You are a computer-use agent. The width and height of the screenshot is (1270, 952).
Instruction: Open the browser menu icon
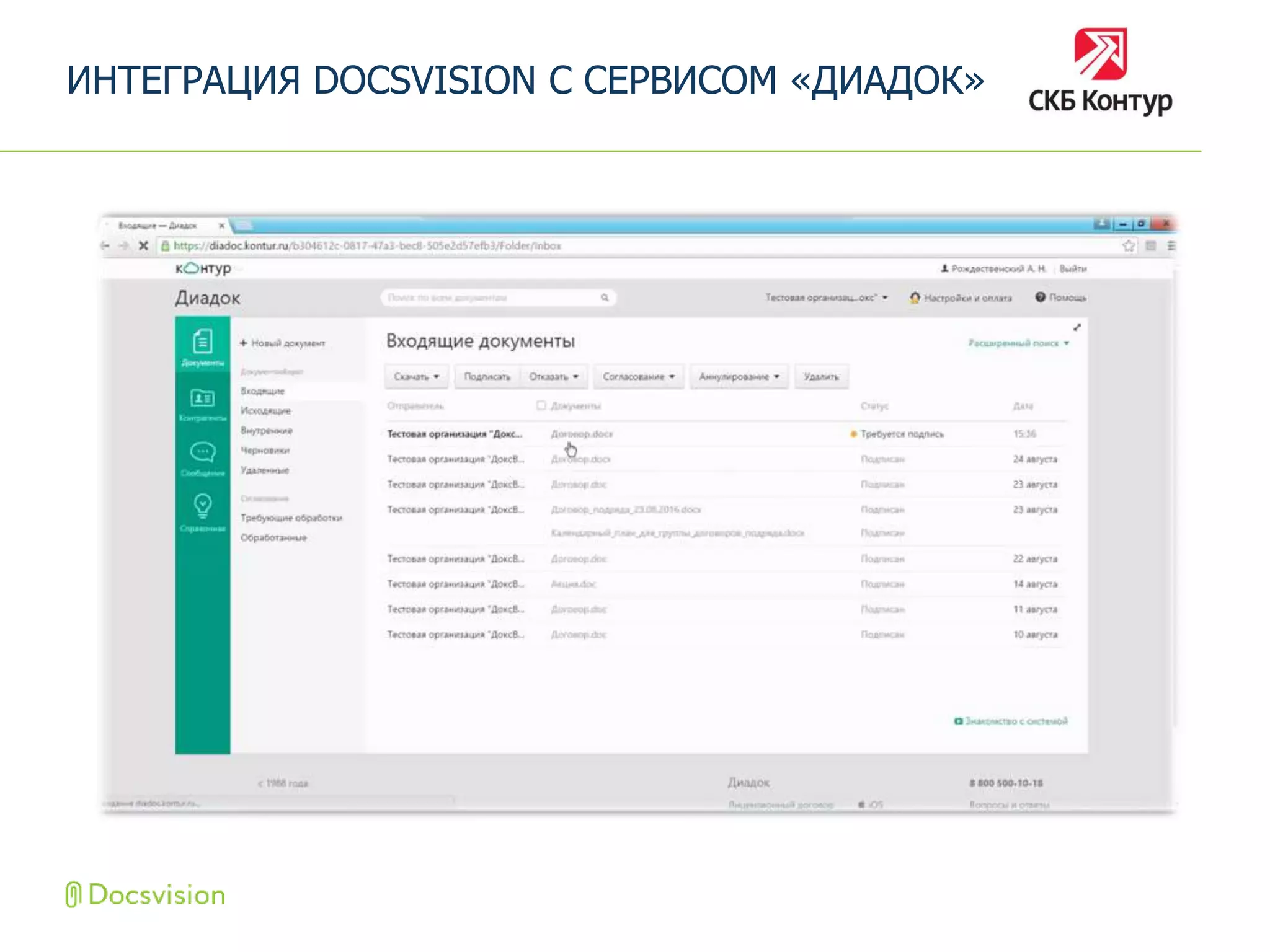(x=1171, y=245)
